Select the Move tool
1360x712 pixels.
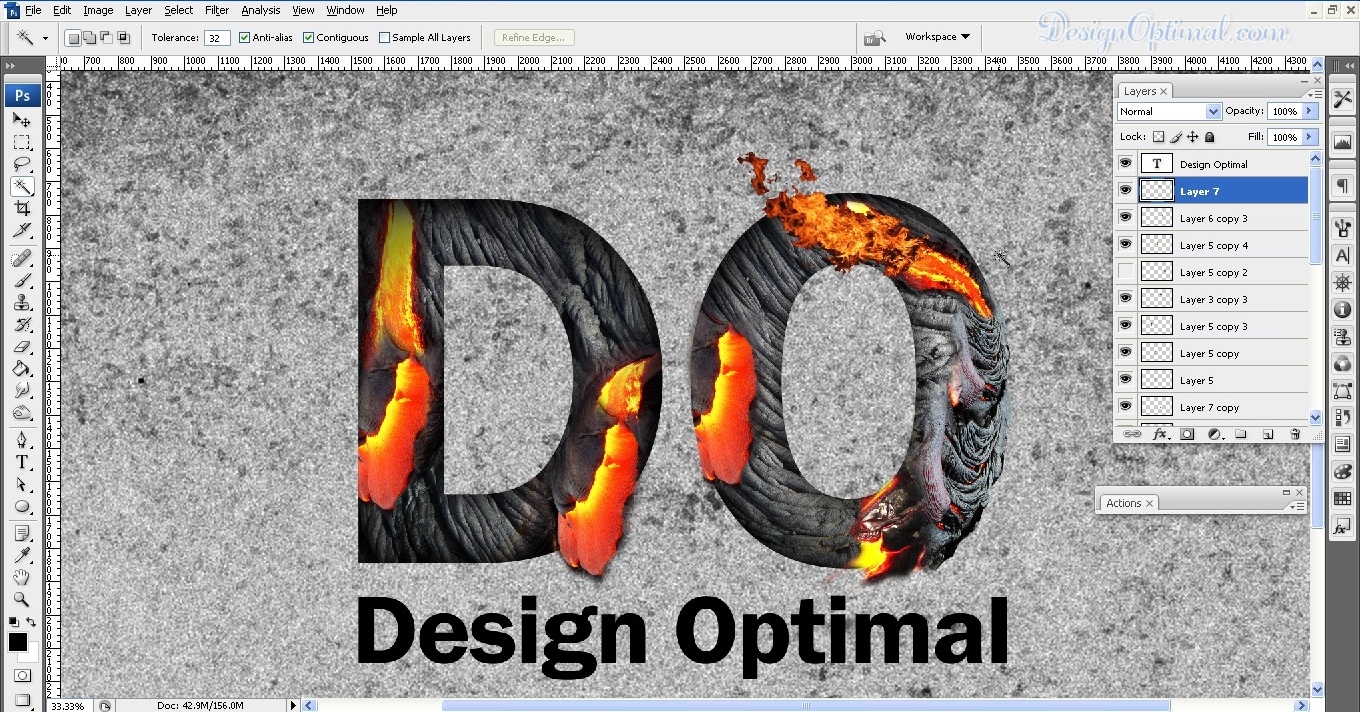22,120
